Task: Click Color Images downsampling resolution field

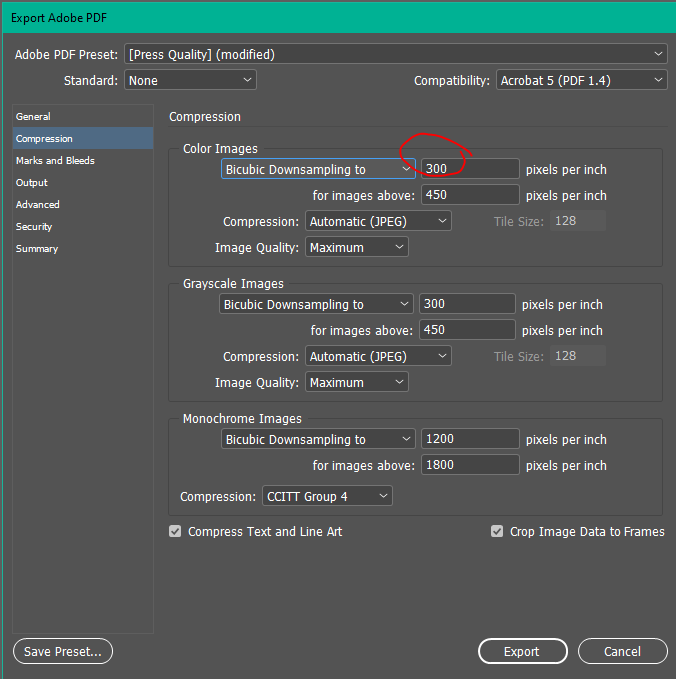Action: (x=469, y=170)
